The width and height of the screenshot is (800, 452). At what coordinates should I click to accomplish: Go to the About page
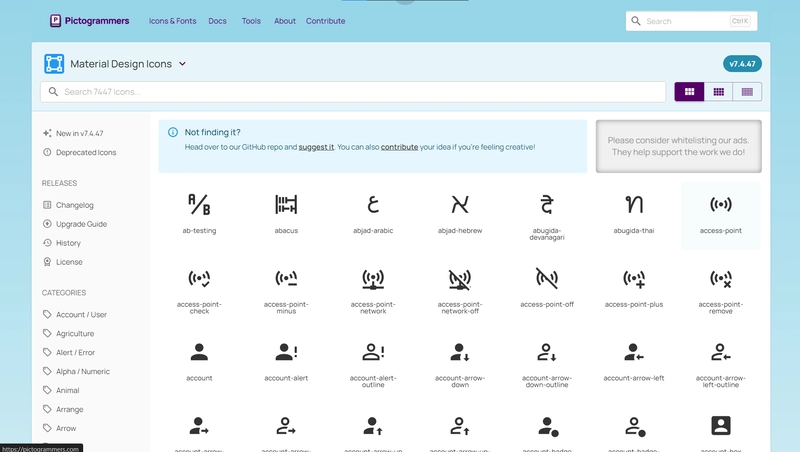pos(285,21)
